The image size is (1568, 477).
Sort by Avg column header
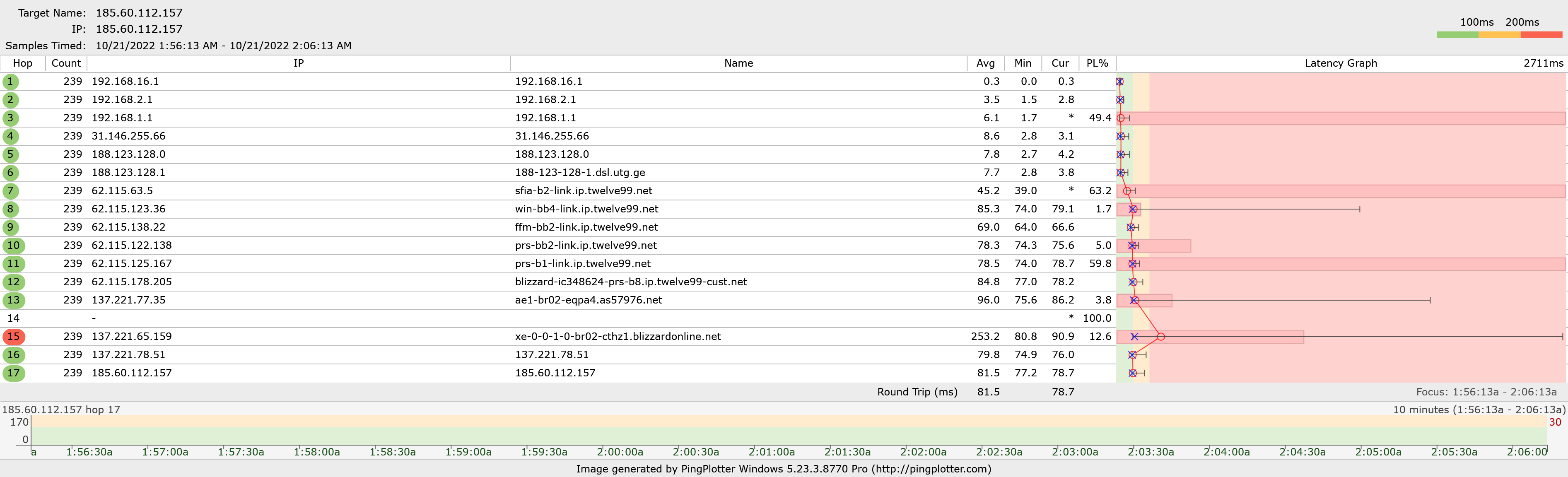pos(985,63)
